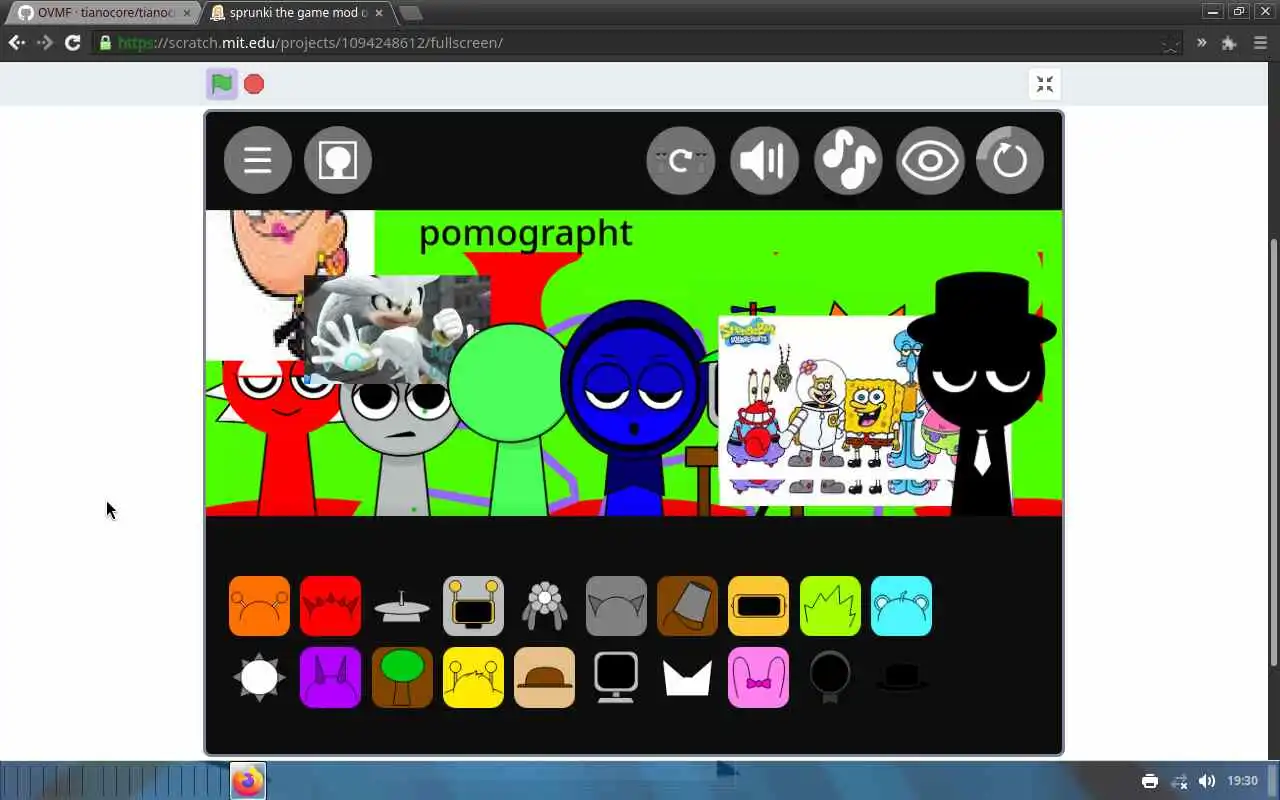Screen dimensions: 1280x800
Task: Click the page vertical scrollbar
Action: (1273, 452)
